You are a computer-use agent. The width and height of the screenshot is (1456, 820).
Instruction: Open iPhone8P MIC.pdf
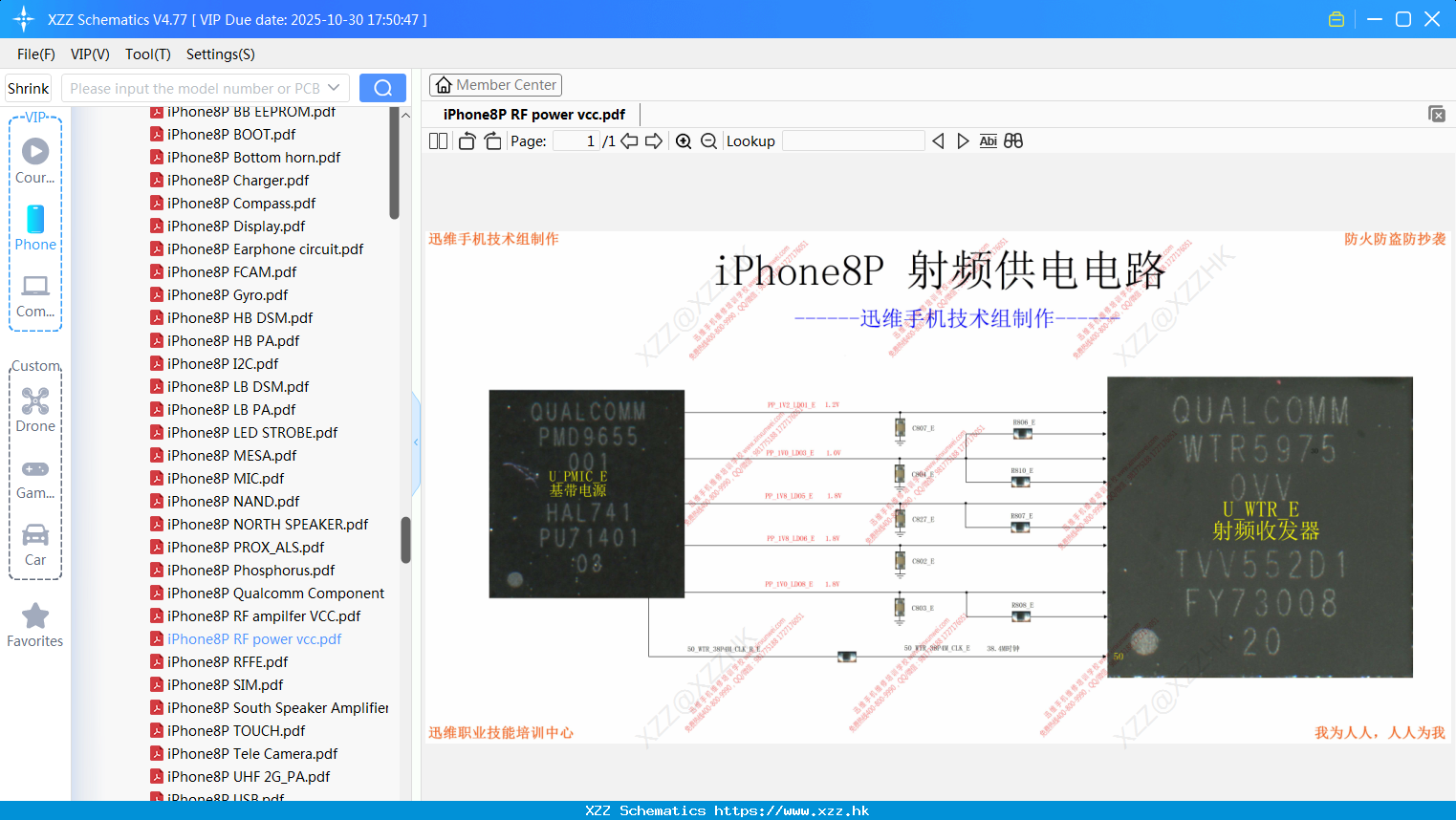point(226,479)
